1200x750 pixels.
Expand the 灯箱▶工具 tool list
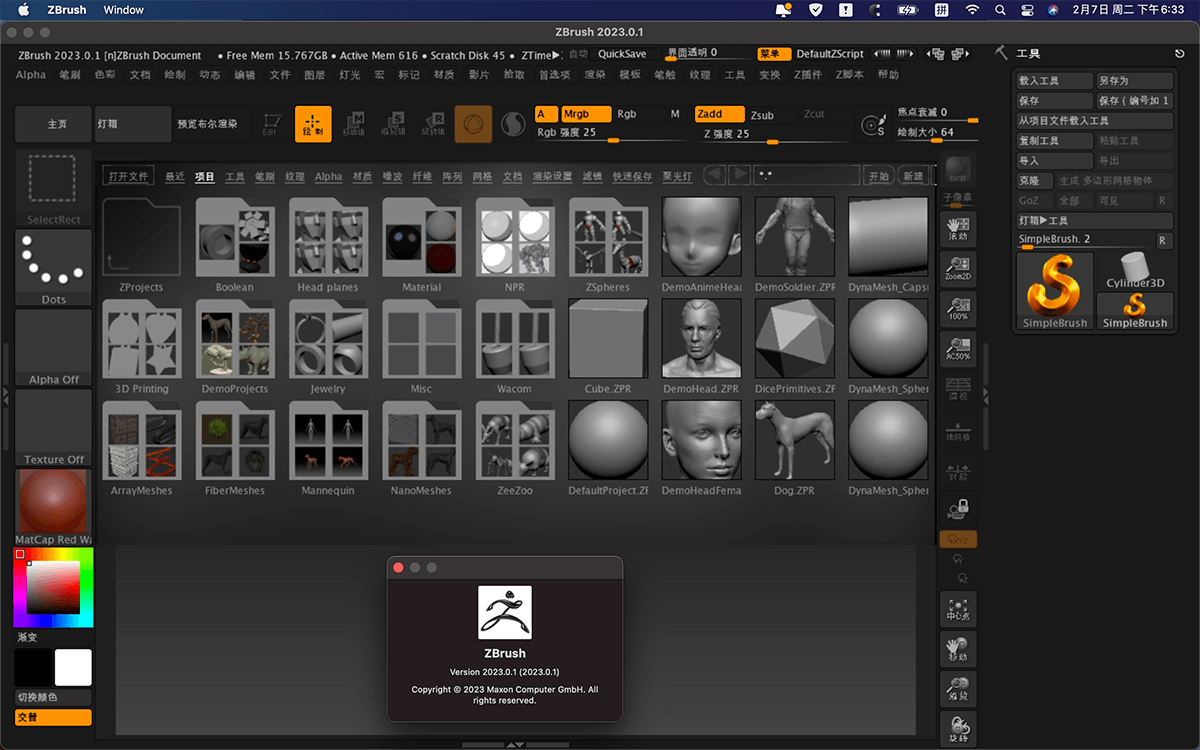pos(1095,221)
